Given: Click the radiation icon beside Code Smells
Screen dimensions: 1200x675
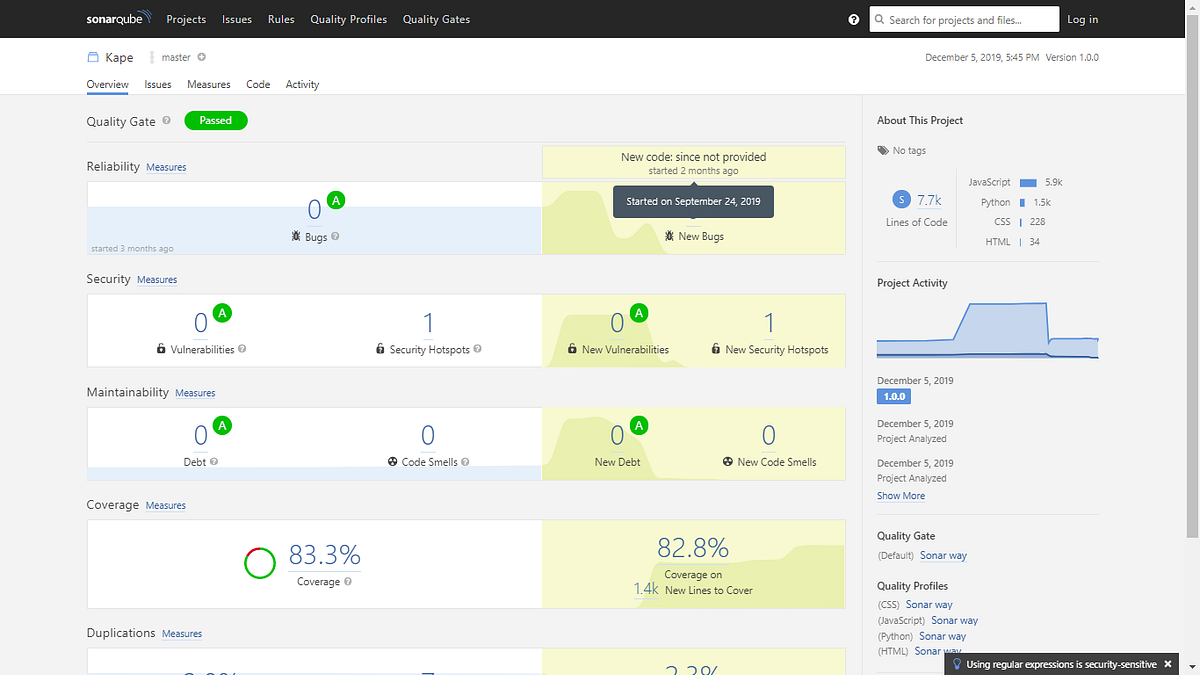Looking at the screenshot, I should pyautogui.click(x=393, y=462).
